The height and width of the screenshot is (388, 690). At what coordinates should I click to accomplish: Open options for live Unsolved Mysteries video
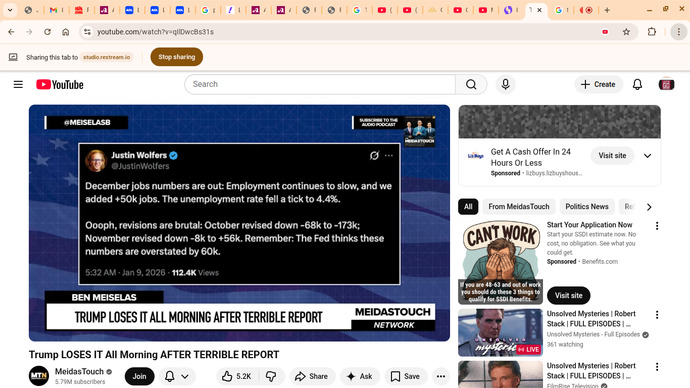[x=657, y=315]
